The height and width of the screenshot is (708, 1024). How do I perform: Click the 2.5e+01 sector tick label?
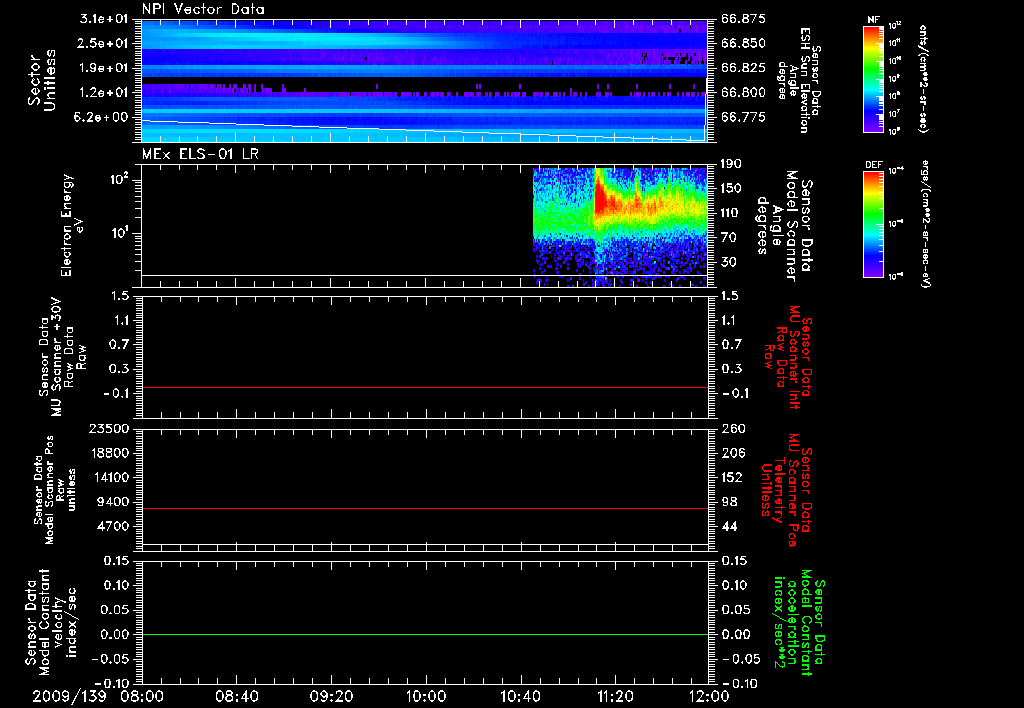(x=103, y=43)
